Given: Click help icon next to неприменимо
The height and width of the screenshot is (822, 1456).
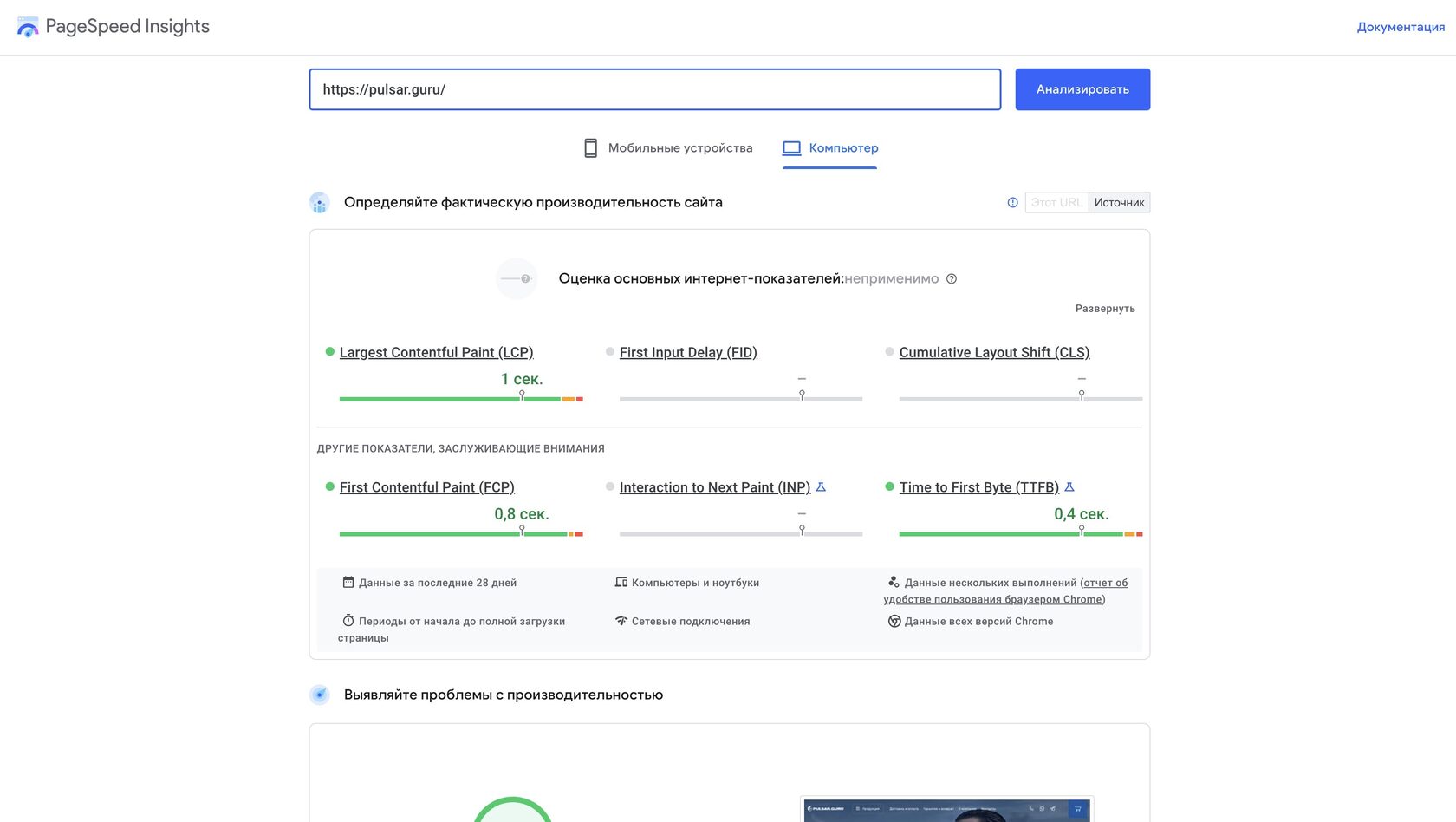Looking at the screenshot, I should 952,279.
